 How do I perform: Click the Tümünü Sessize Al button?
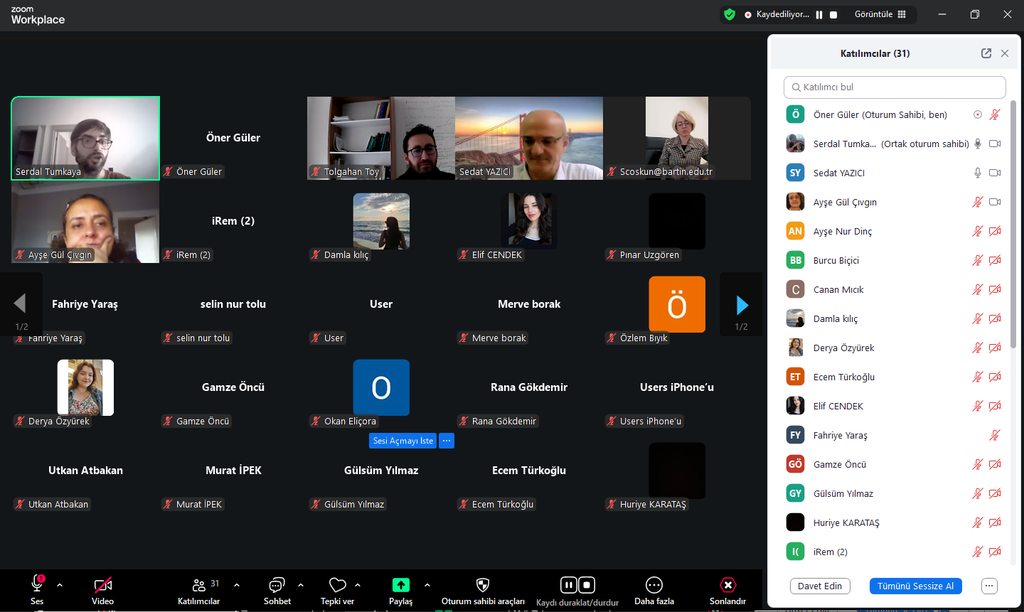click(x=914, y=586)
